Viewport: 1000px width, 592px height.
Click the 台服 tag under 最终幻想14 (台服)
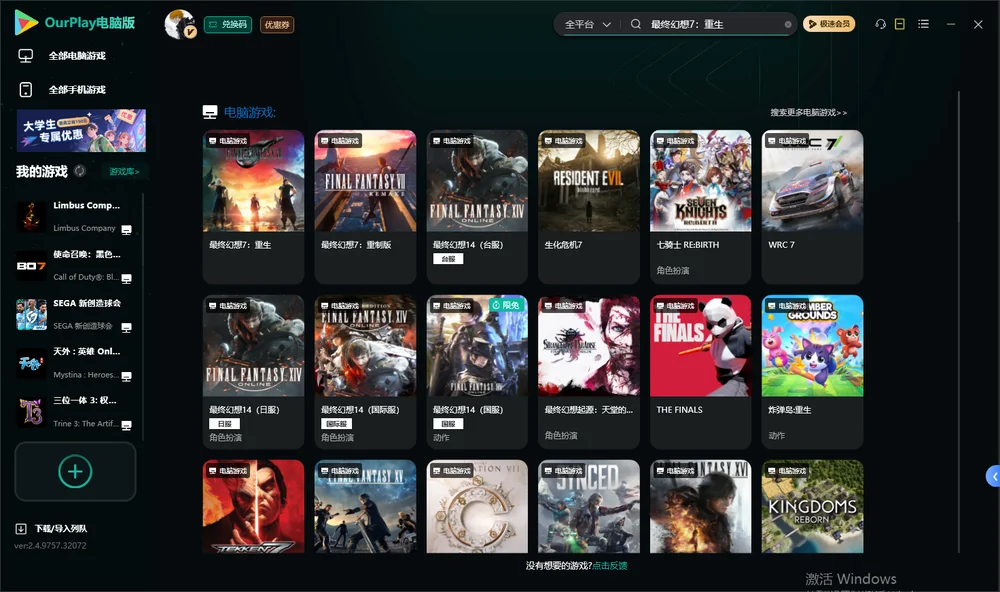coord(448,259)
